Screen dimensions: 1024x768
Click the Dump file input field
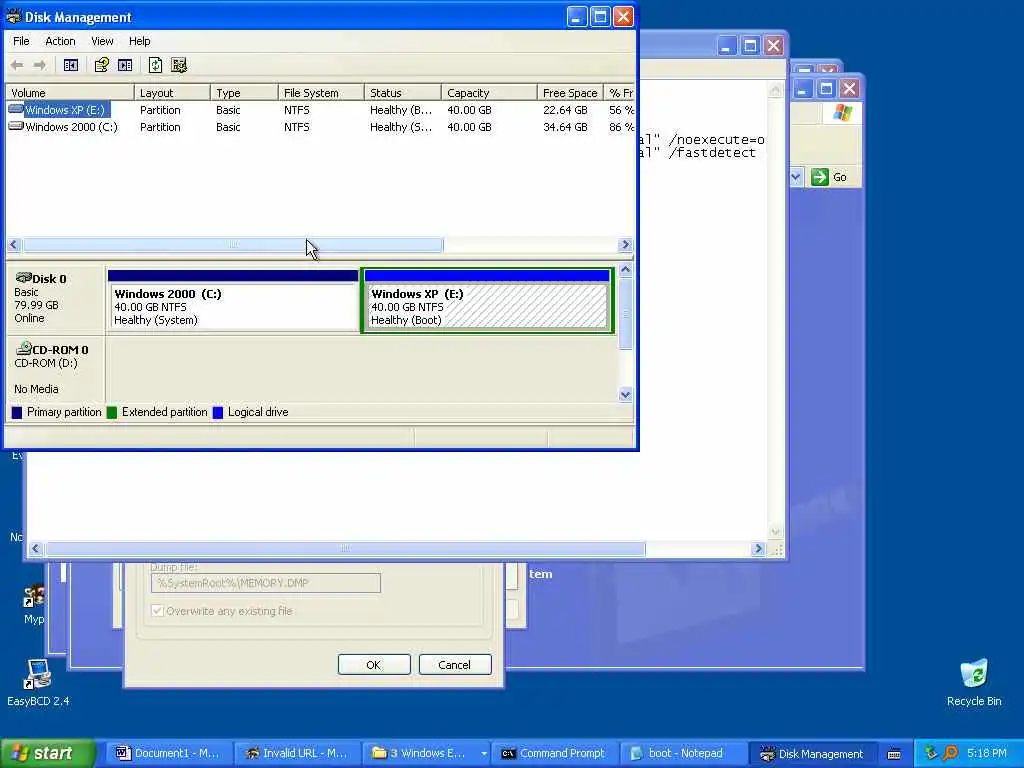[266, 583]
